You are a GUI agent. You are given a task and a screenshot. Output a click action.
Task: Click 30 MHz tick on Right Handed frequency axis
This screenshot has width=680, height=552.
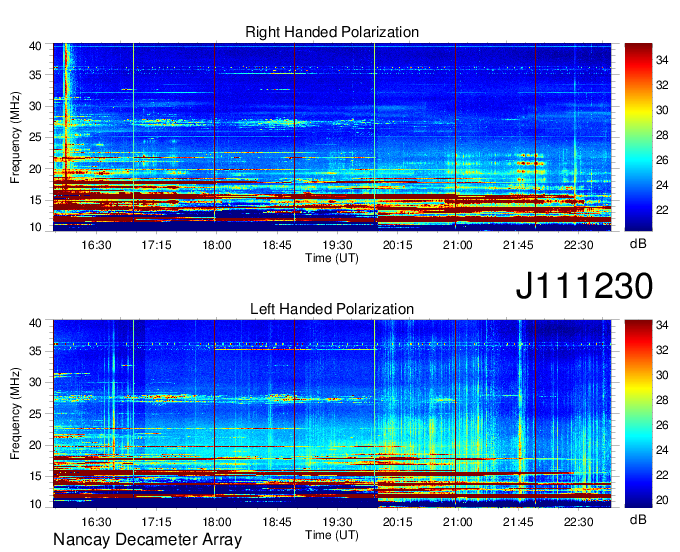pyautogui.click(x=36, y=106)
